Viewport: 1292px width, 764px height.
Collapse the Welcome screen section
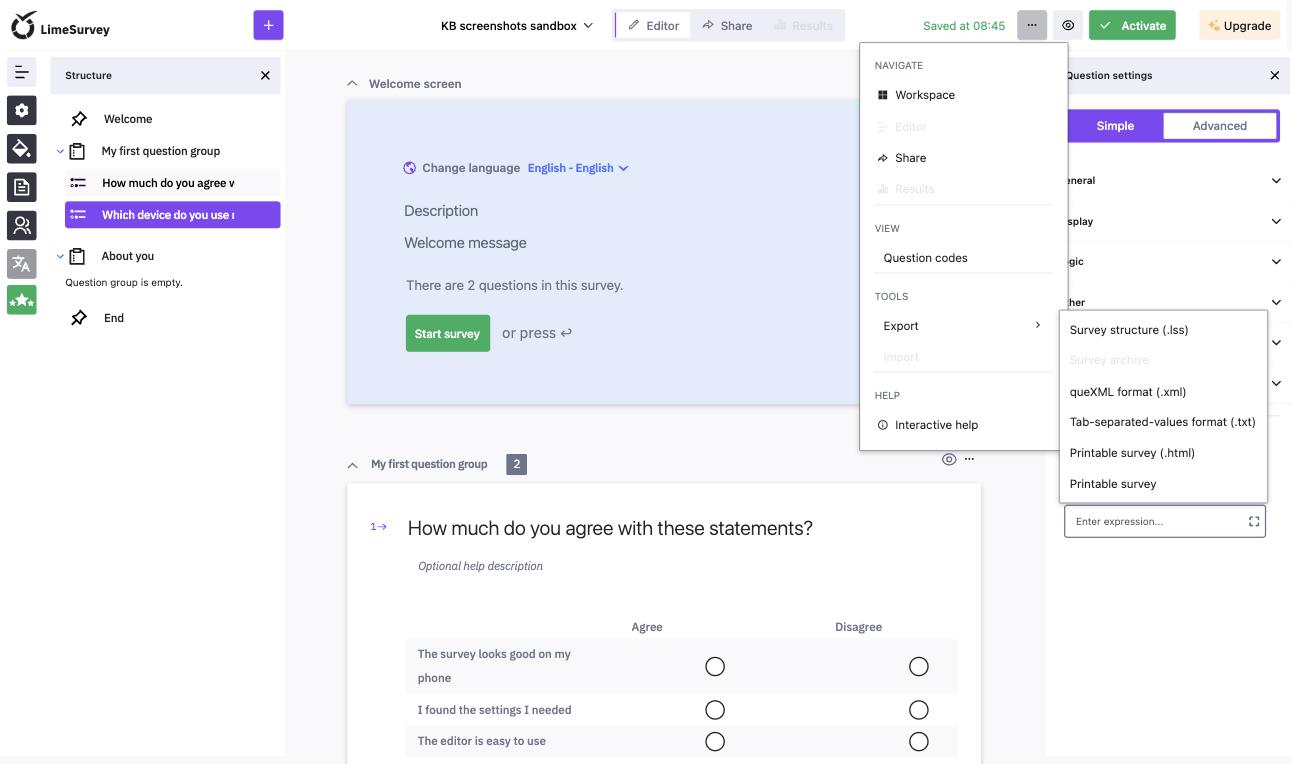click(x=352, y=84)
